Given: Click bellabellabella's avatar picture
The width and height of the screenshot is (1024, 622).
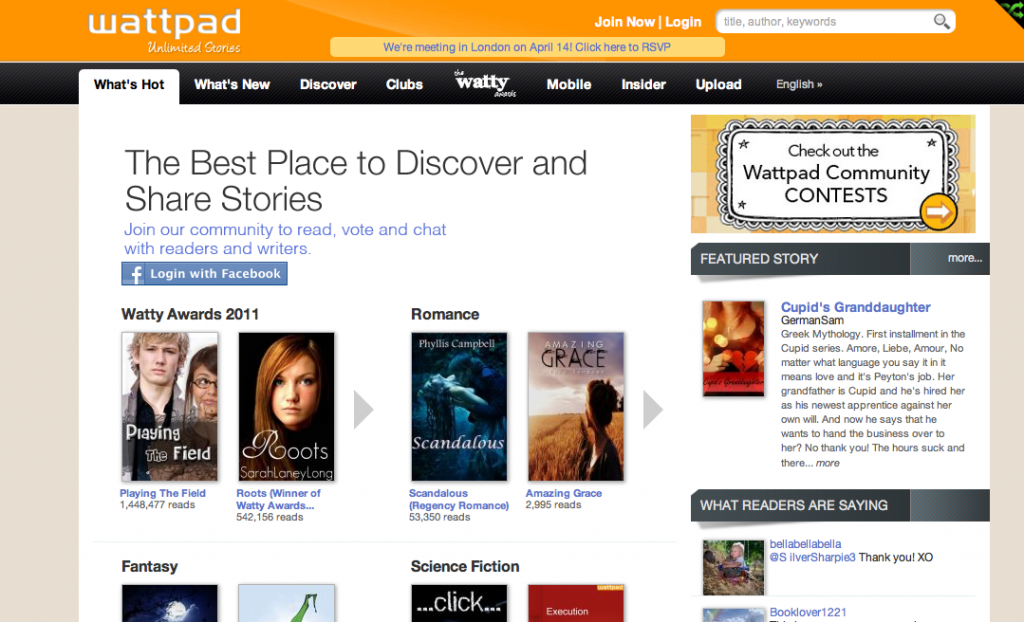Looking at the screenshot, I should [x=733, y=566].
